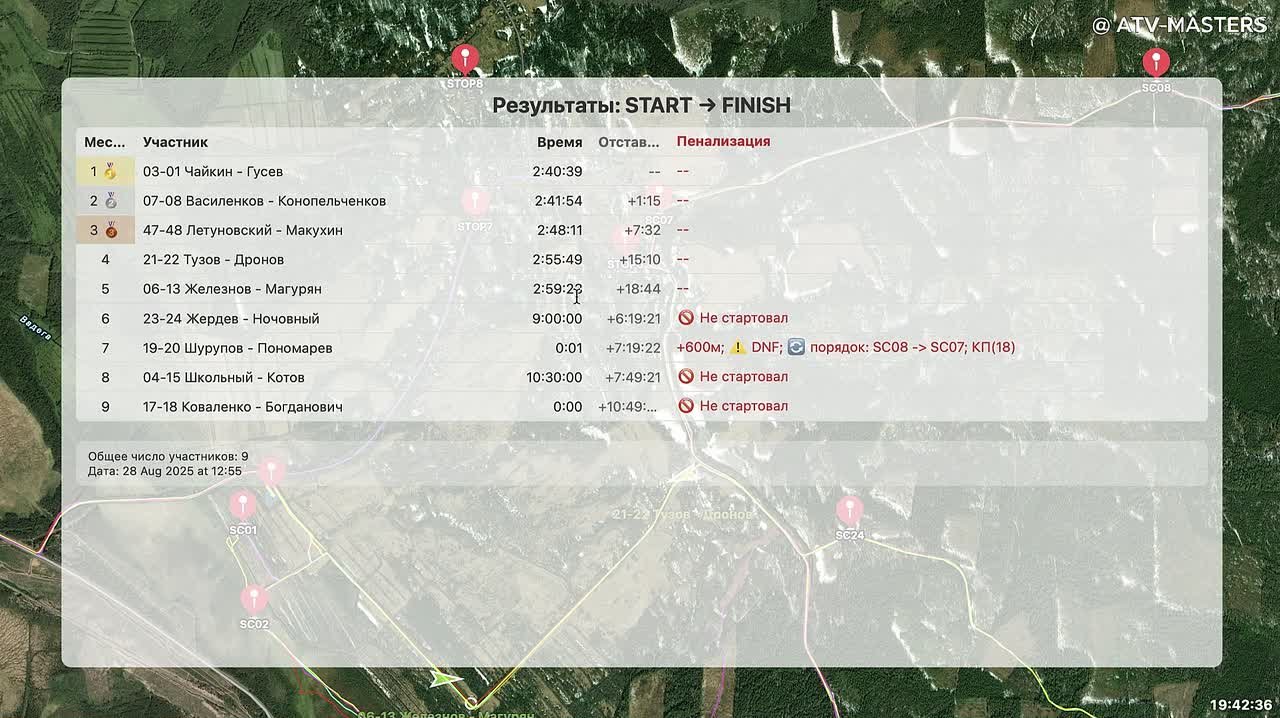The height and width of the screenshot is (718, 1280).
Task: Sort by the Мес... column header
Action: coord(105,142)
